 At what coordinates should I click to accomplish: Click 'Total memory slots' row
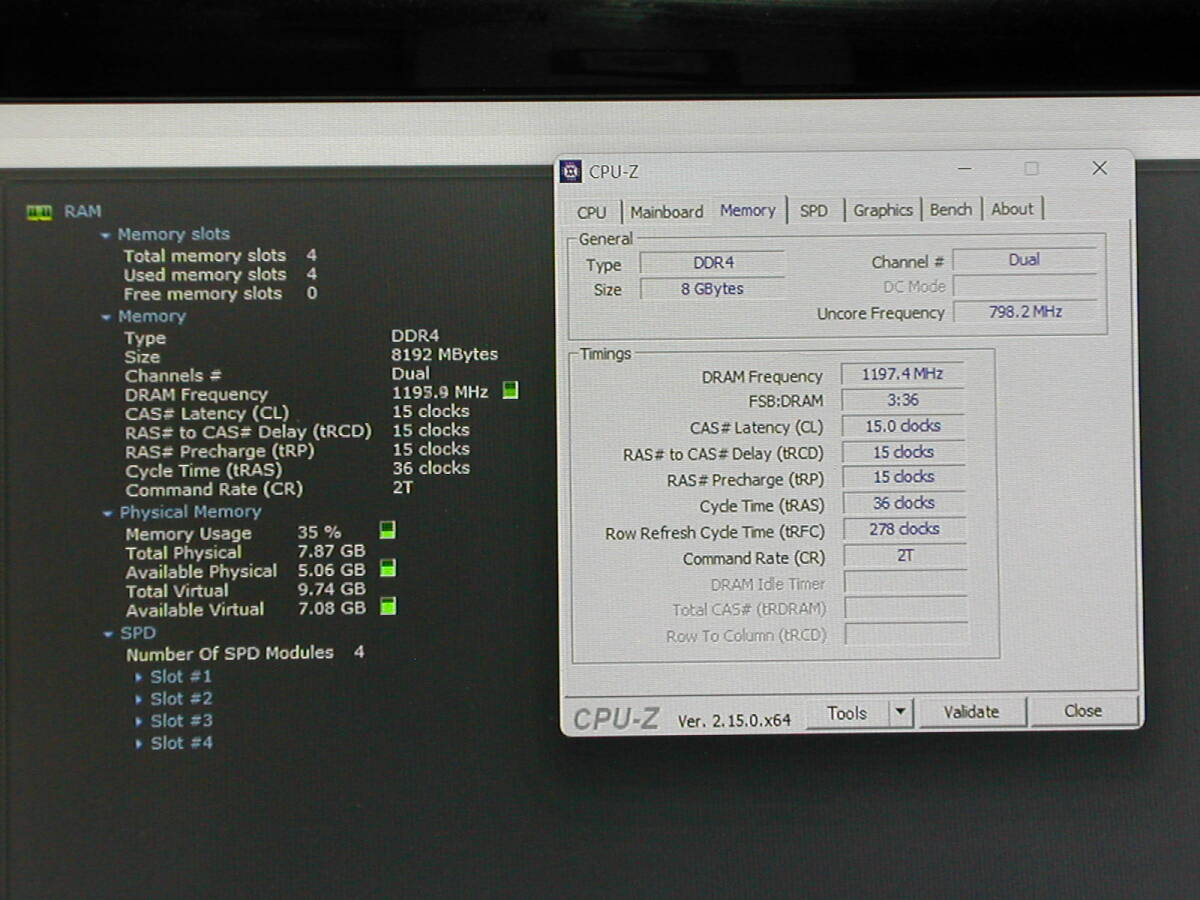220,256
